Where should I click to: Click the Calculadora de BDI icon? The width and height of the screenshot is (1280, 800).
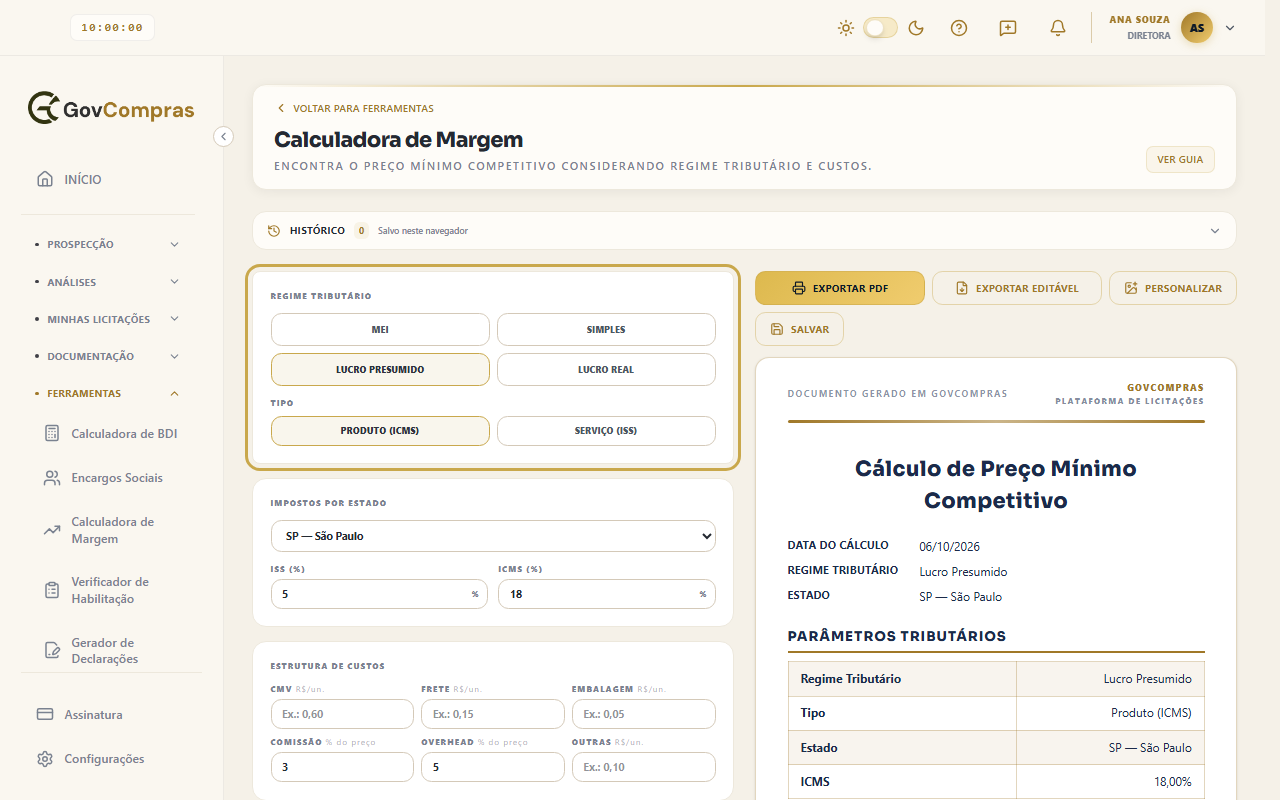click(x=52, y=434)
